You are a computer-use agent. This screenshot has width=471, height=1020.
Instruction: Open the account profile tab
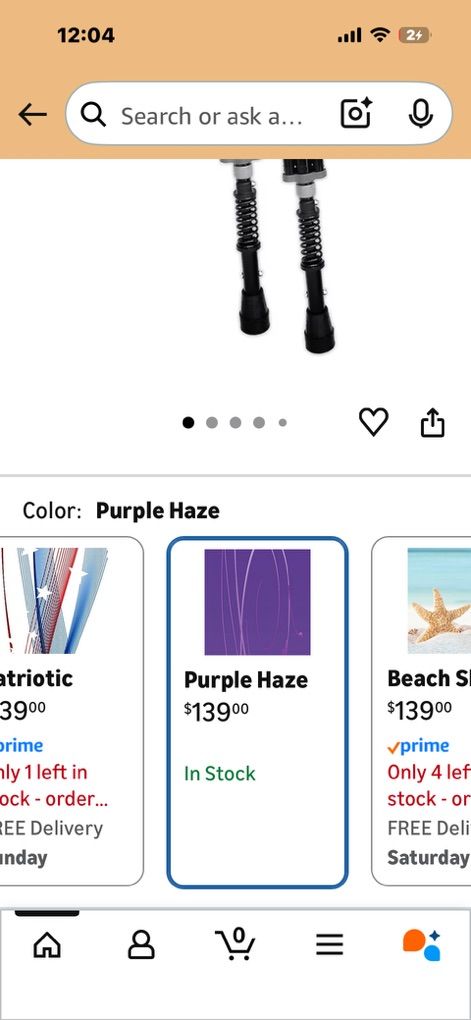coord(141,945)
